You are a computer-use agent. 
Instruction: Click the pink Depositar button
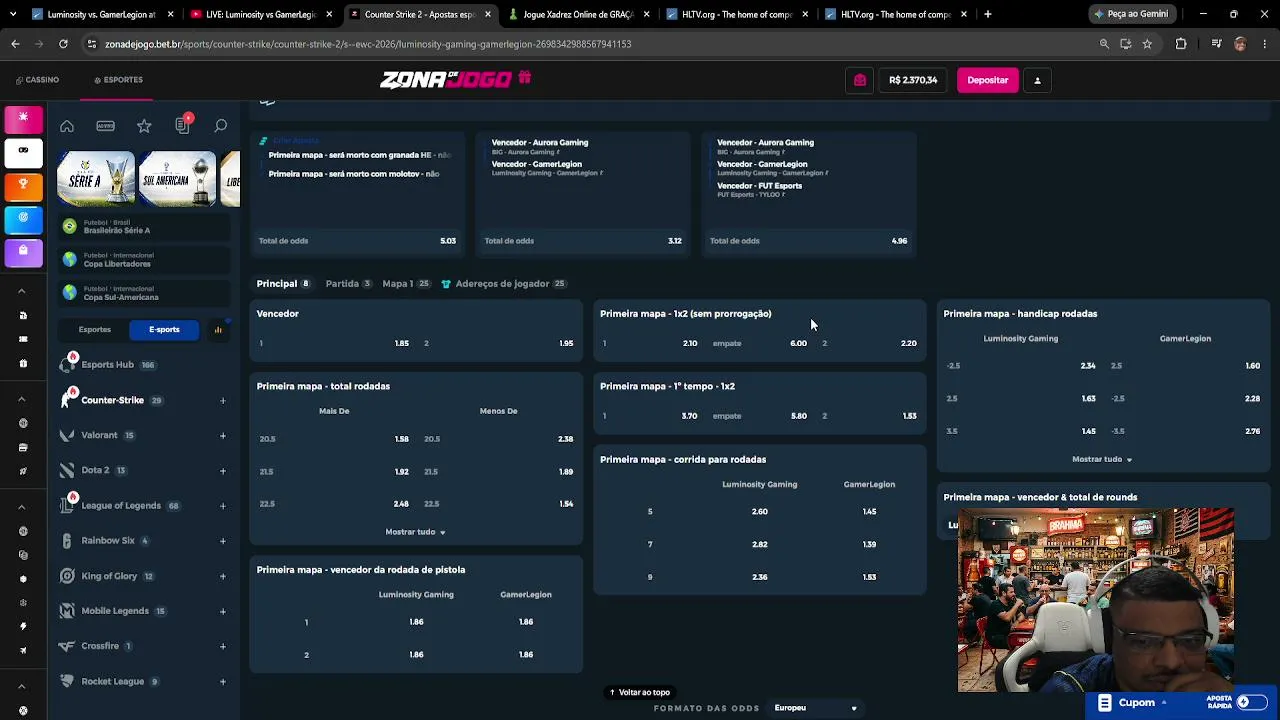(988, 80)
